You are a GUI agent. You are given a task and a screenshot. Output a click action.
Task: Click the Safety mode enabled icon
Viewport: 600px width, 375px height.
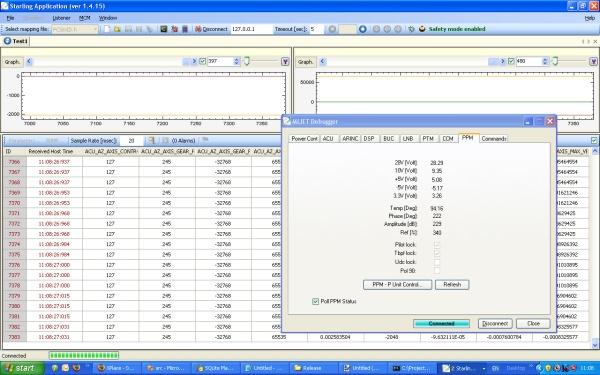coord(422,29)
